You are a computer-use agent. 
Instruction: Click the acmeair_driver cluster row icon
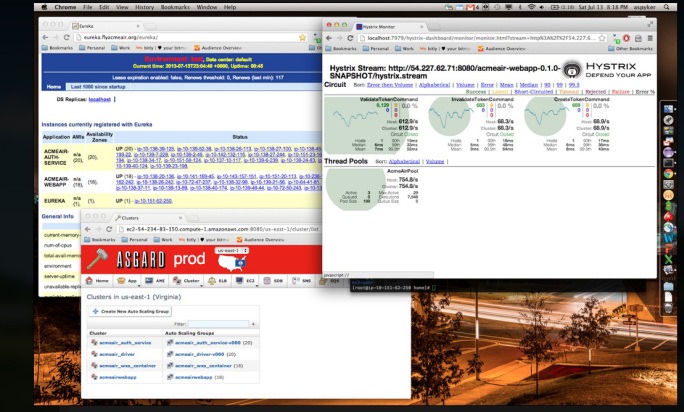(94, 354)
